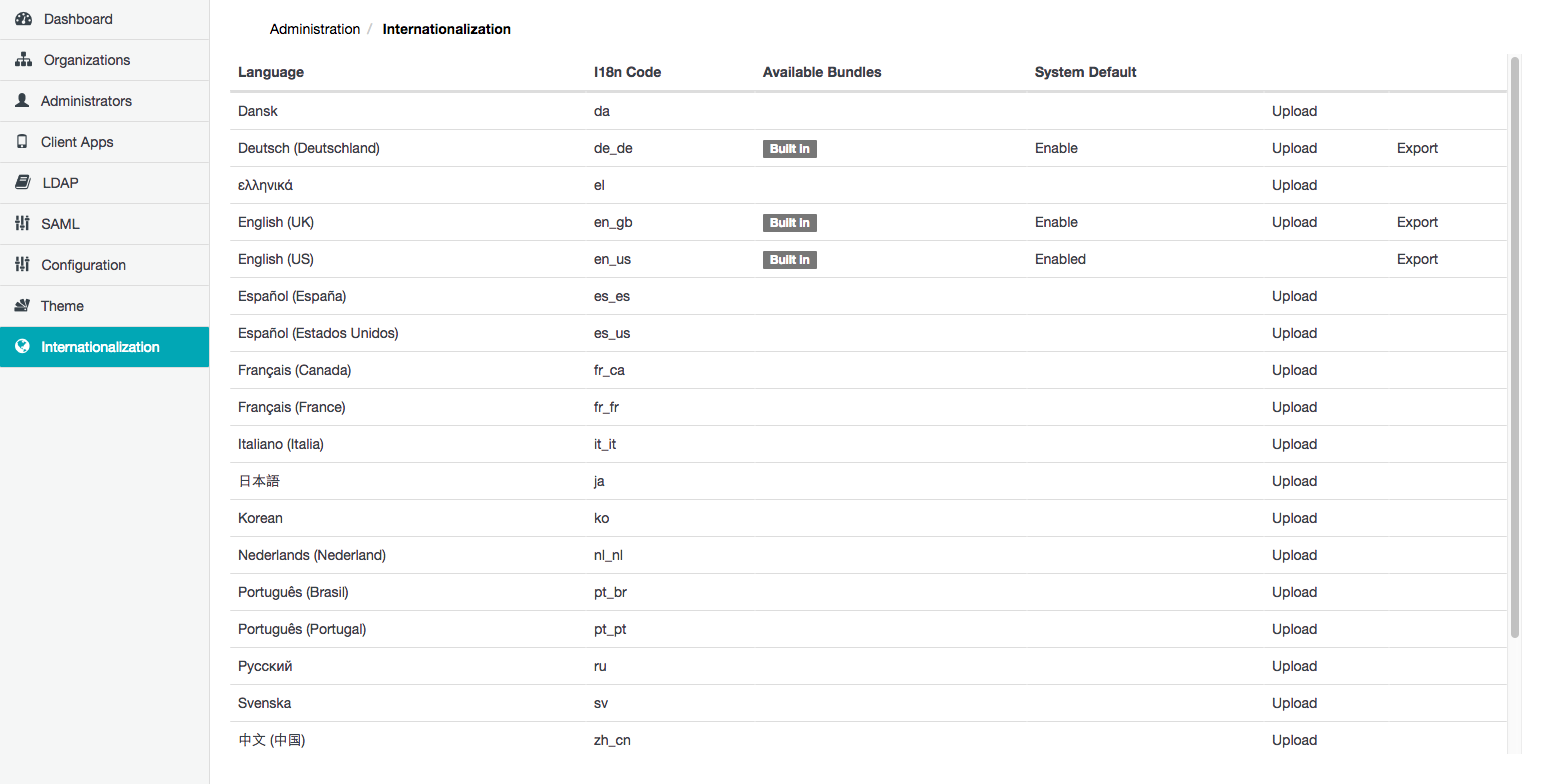Enable English (UK) as system default
This screenshot has height=784, width=1557.
click(x=1056, y=222)
